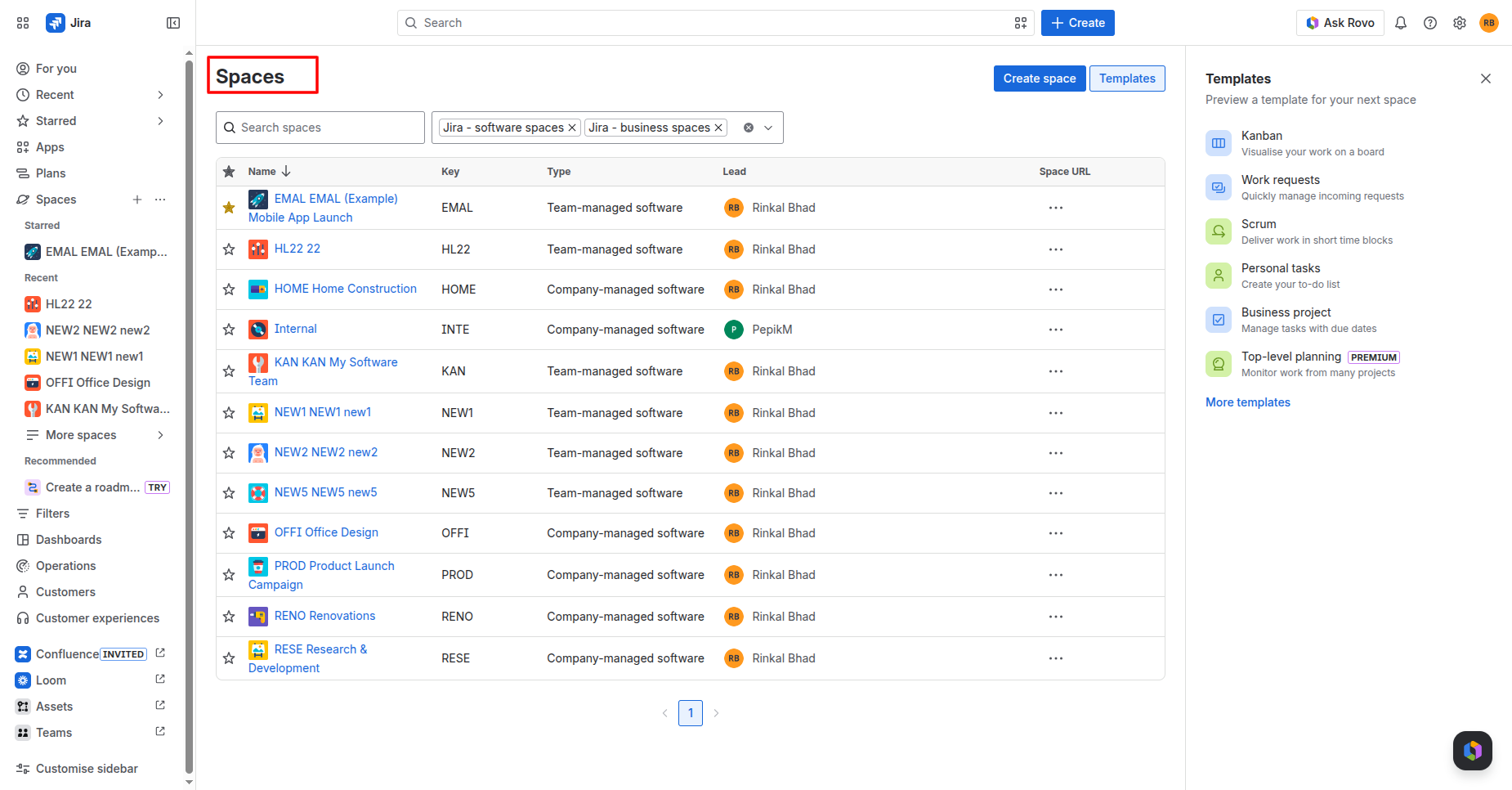Open the space type filter dropdown arrow

[x=768, y=128]
